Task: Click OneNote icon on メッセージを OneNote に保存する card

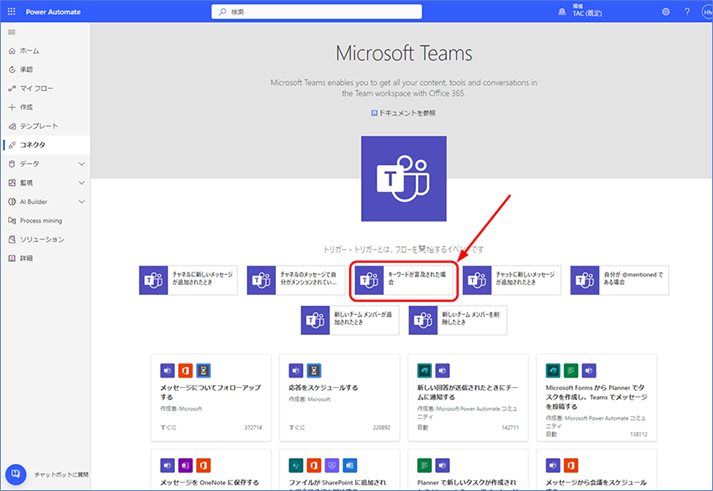Action: pyautogui.click(x=186, y=465)
